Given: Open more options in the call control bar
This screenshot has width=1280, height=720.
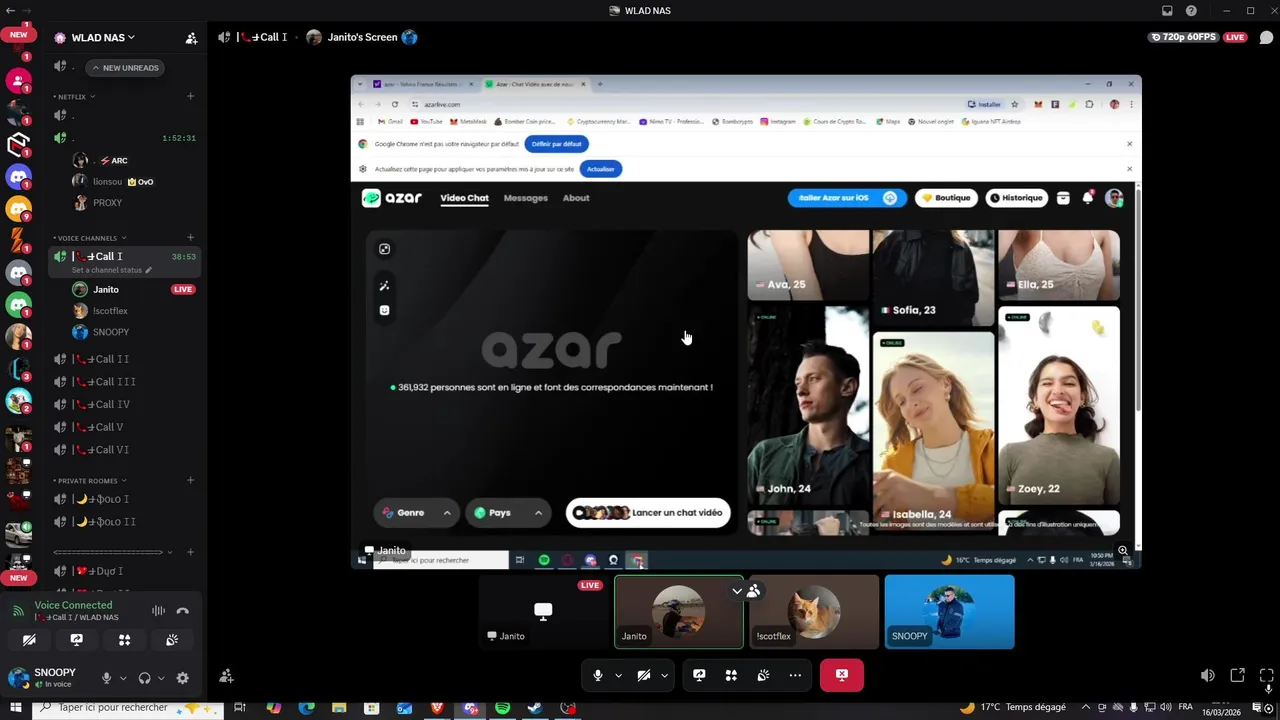Looking at the screenshot, I should tap(795, 676).
